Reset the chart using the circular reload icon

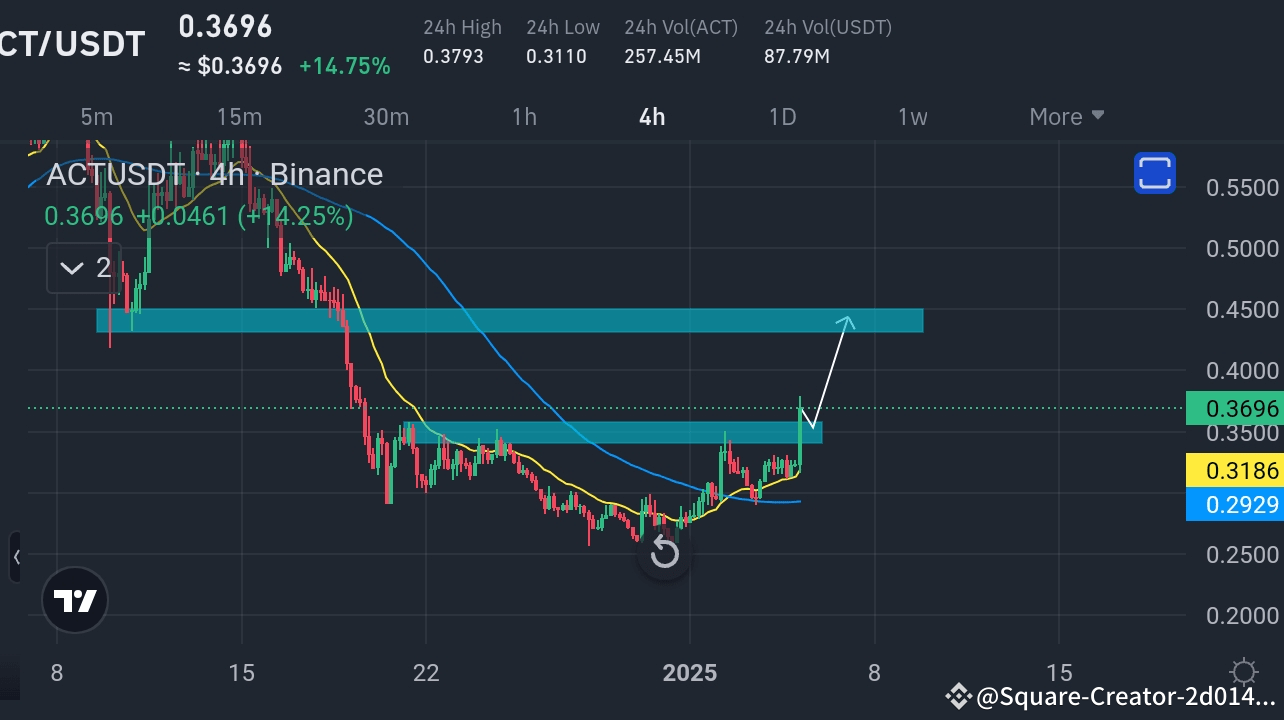pos(664,552)
